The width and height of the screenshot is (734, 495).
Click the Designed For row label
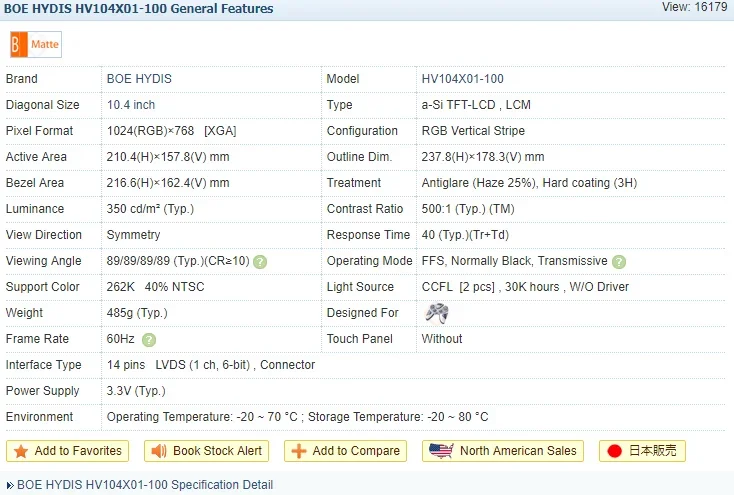pyautogui.click(x=363, y=313)
